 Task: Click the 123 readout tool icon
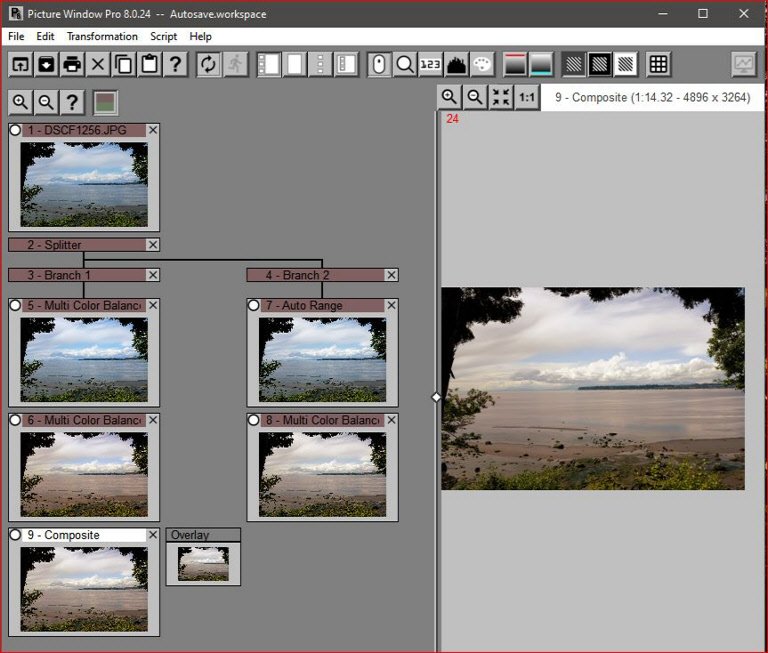[x=430, y=65]
